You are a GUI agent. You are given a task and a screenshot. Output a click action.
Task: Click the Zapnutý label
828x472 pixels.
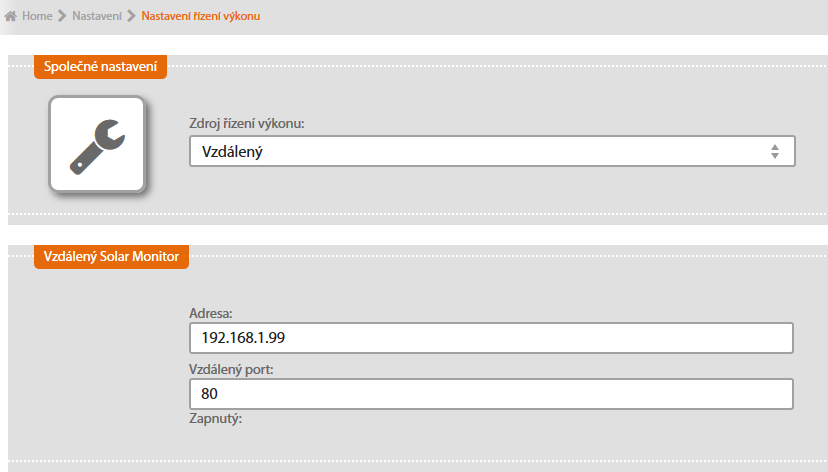point(216,419)
